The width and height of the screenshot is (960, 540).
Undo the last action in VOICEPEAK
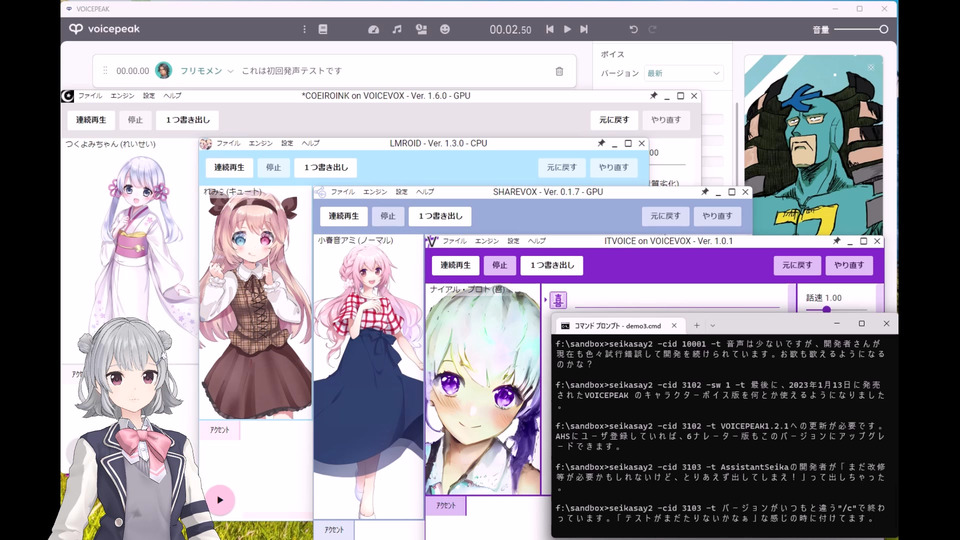coord(634,29)
